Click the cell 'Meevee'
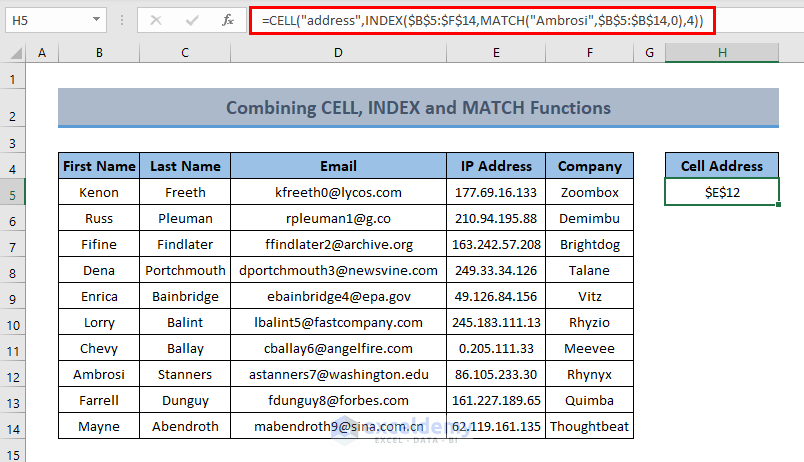The width and height of the screenshot is (804, 462). tap(590, 349)
